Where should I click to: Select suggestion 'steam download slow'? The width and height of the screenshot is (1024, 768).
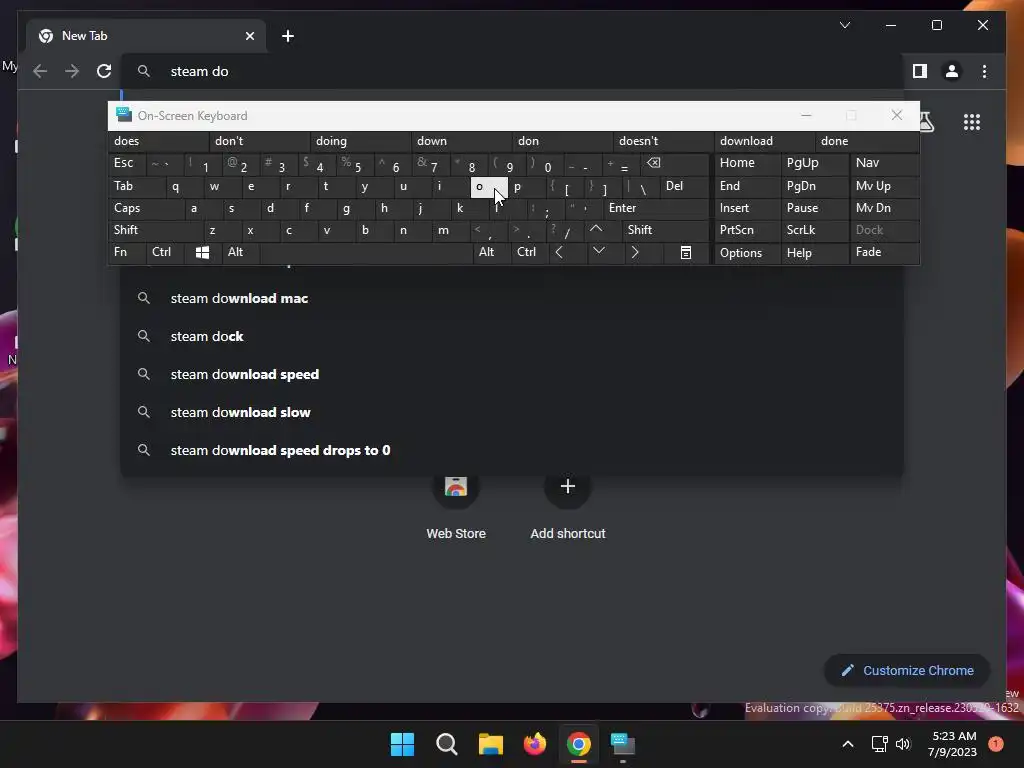click(512, 412)
